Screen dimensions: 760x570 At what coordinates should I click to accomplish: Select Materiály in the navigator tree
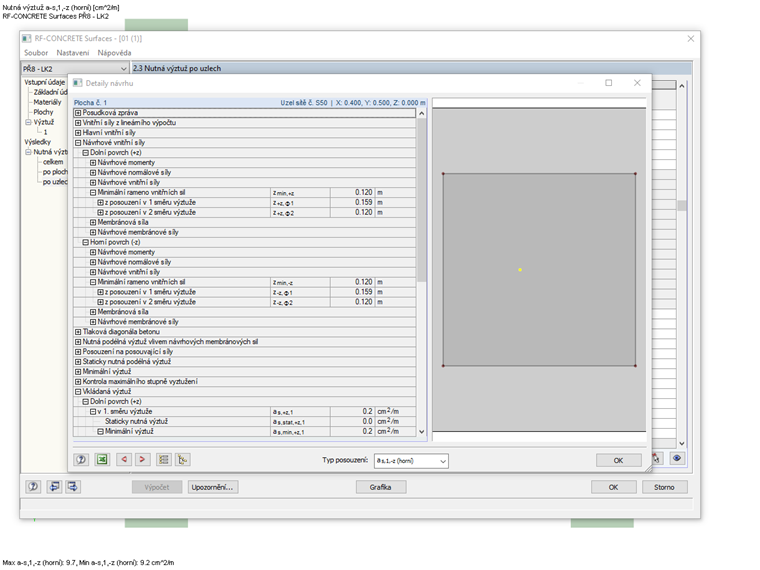point(48,102)
